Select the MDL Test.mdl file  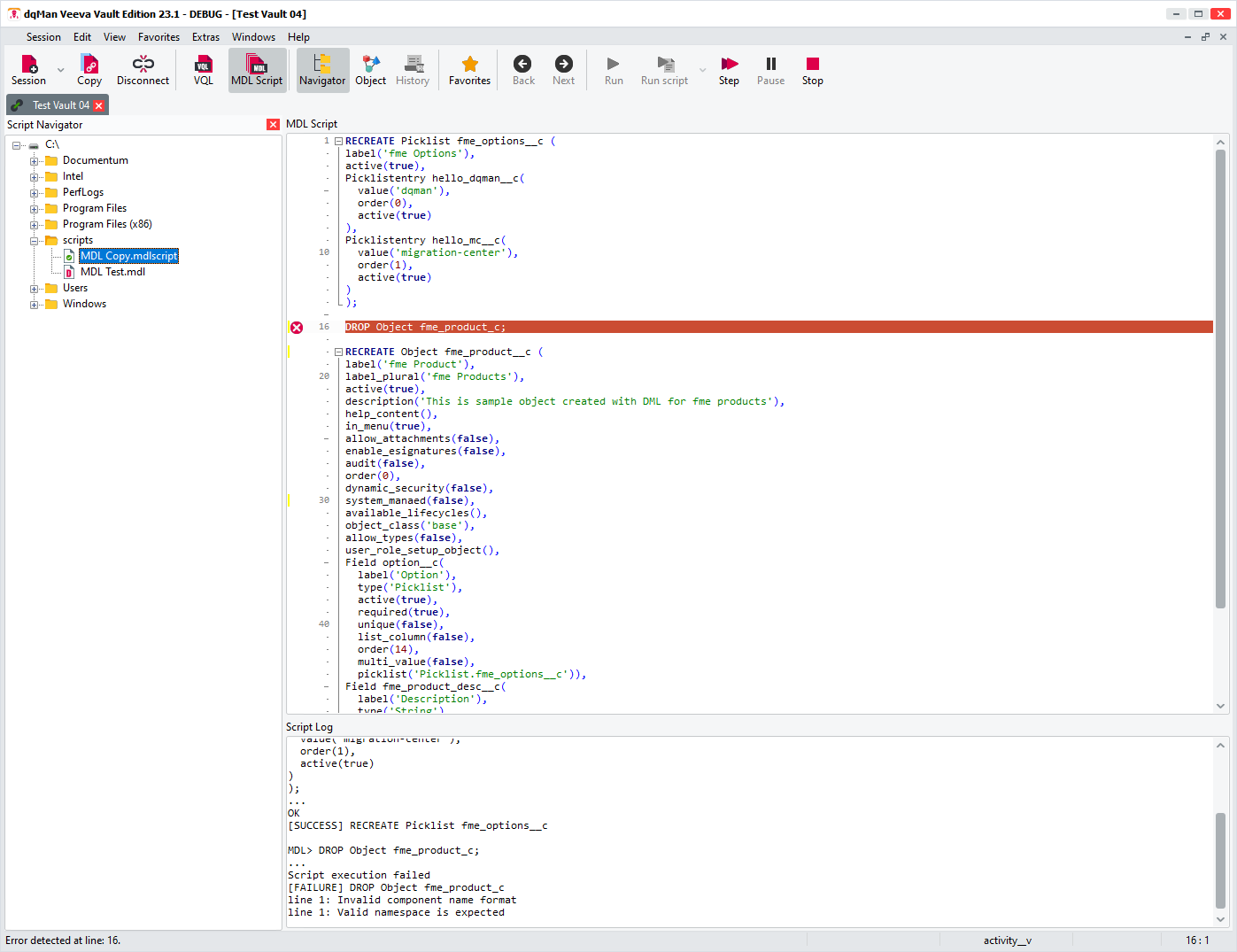[112, 272]
